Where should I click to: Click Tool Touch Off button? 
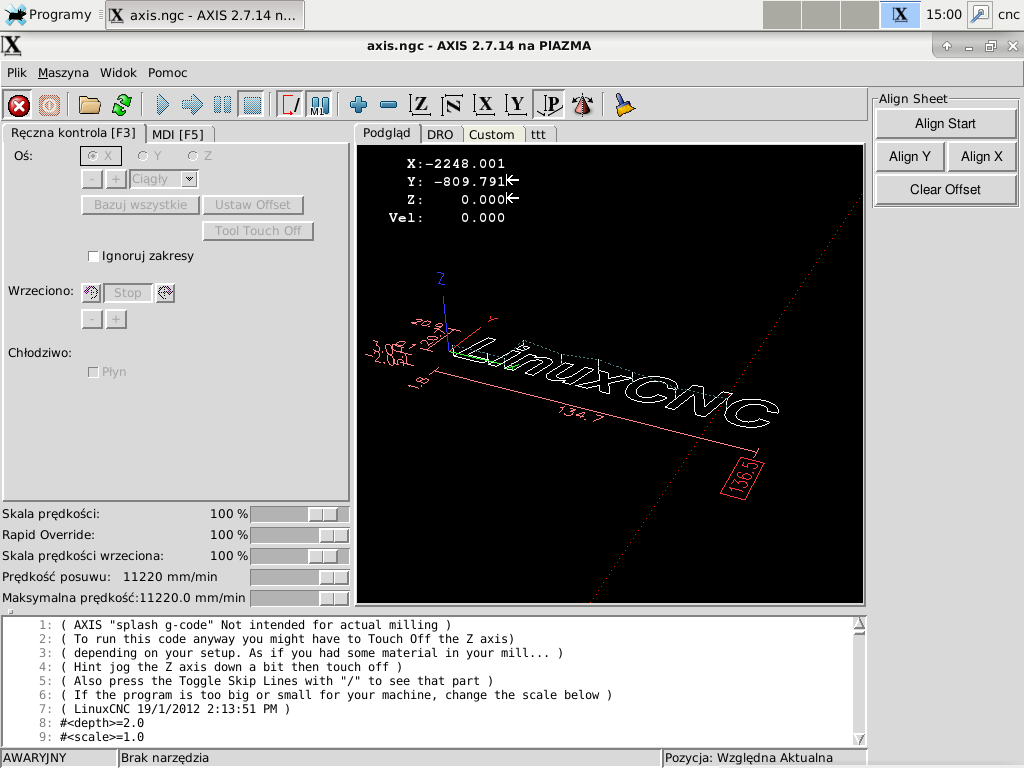tap(258, 231)
